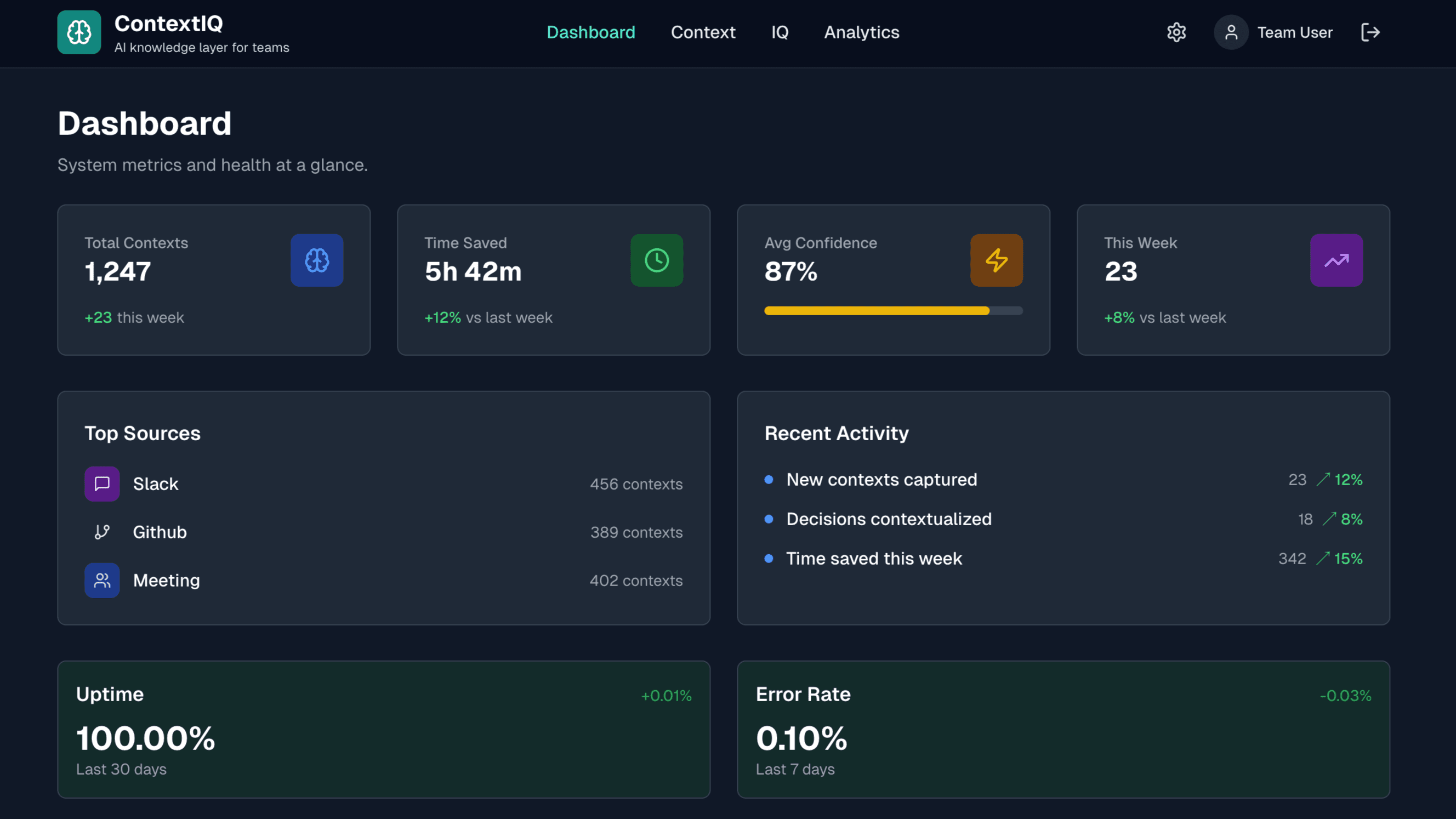Open the settings gear icon
Screen dimensions: 1456x819
1176,32
